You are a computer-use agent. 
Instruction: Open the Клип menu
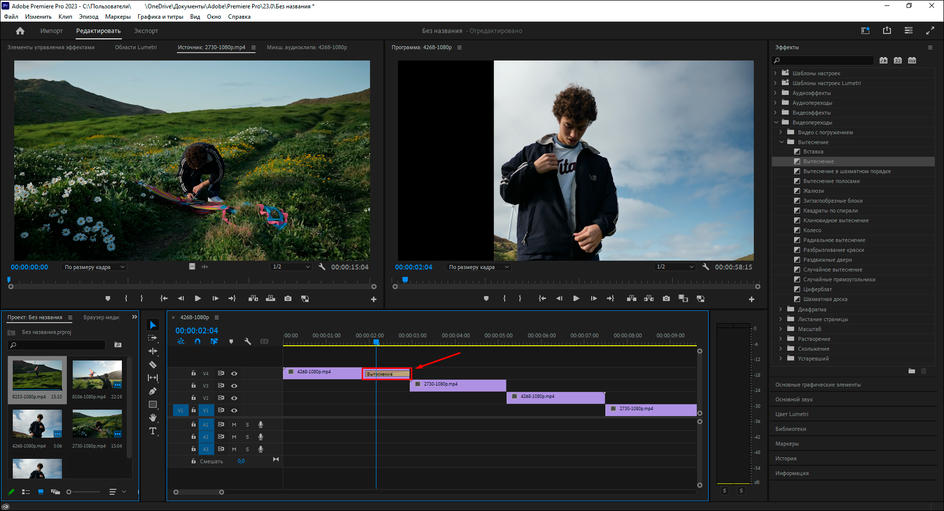65,17
